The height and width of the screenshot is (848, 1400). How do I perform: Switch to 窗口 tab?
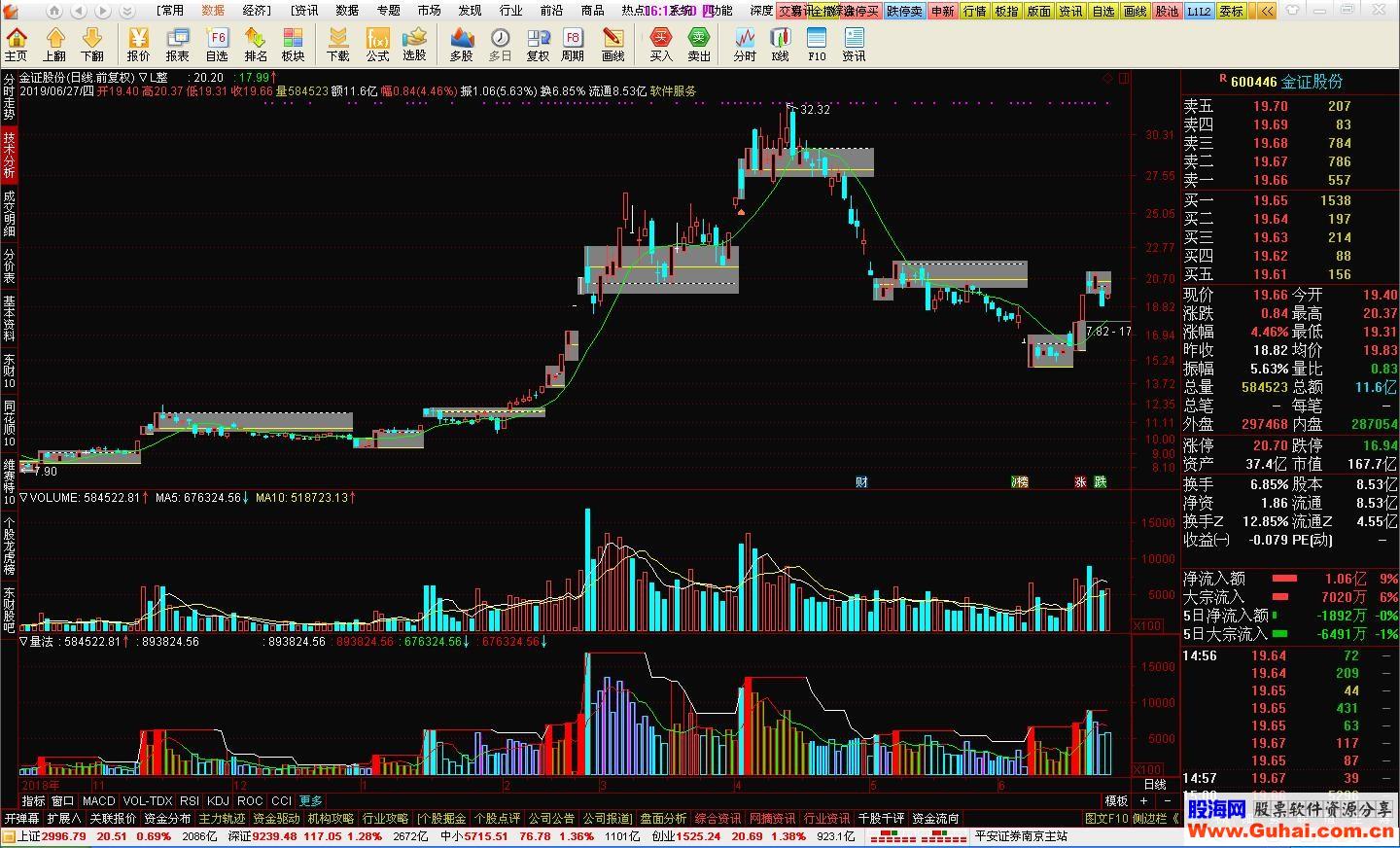(x=62, y=800)
